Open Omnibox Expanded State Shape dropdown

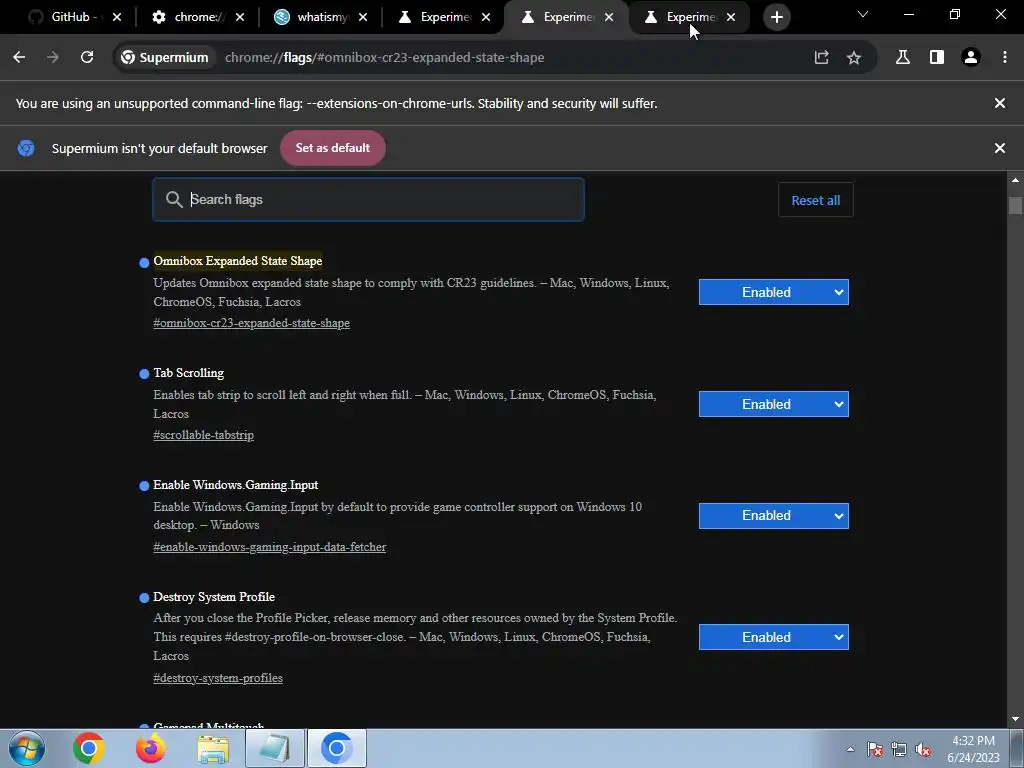pyautogui.click(x=774, y=292)
